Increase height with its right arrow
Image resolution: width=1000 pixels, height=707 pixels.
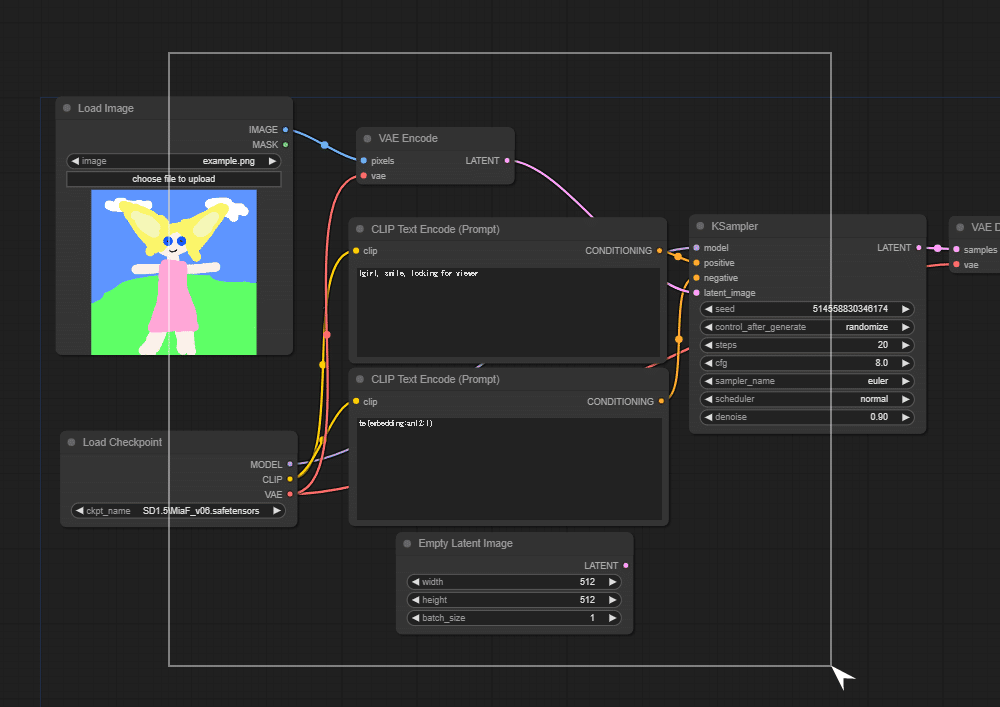tap(612, 600)
